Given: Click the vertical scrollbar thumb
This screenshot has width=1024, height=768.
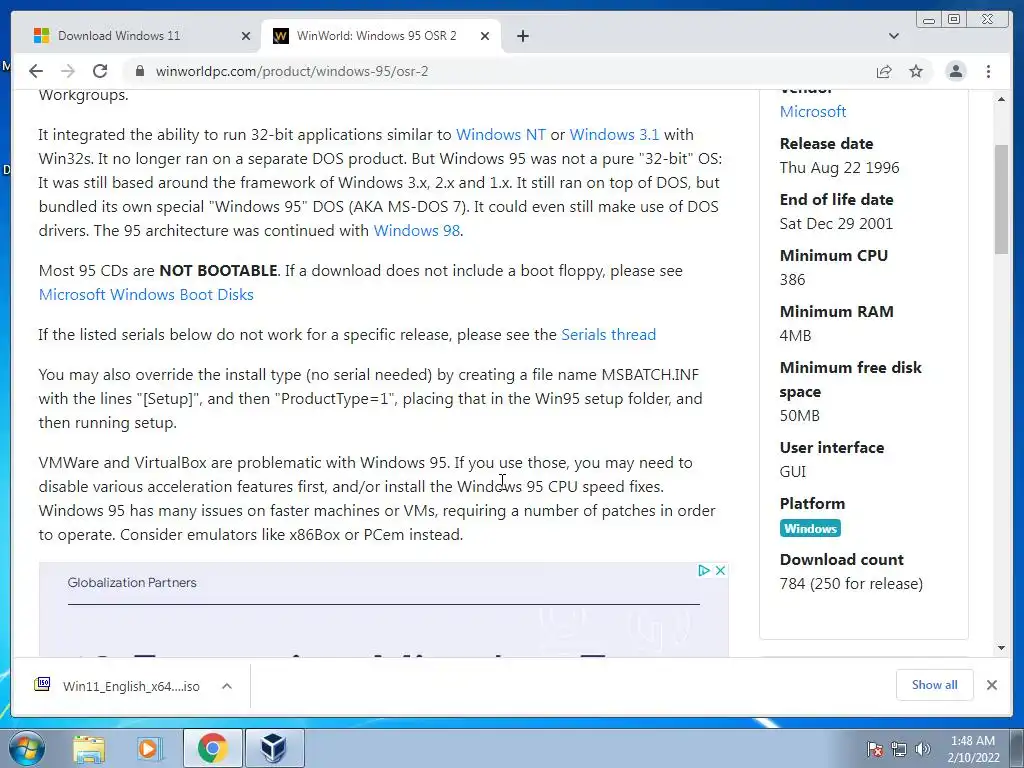Looking at the screenshot, I should (x=1001, y=199).
